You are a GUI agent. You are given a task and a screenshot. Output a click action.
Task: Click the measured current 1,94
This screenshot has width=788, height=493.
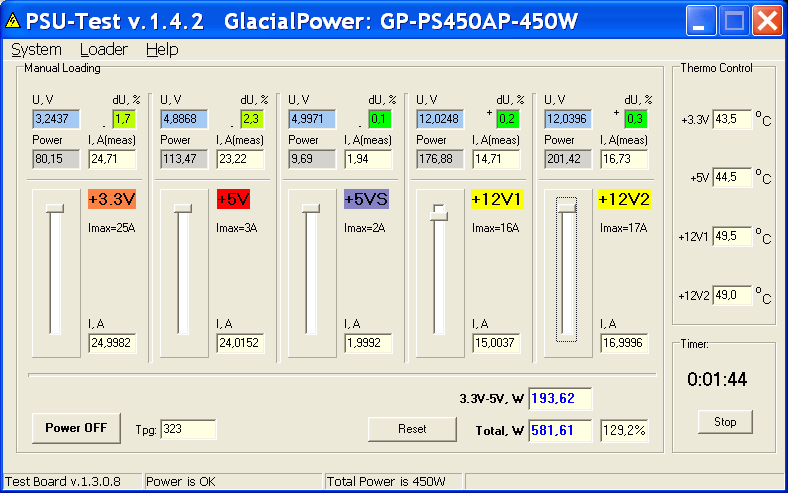[x=368, y=159]
